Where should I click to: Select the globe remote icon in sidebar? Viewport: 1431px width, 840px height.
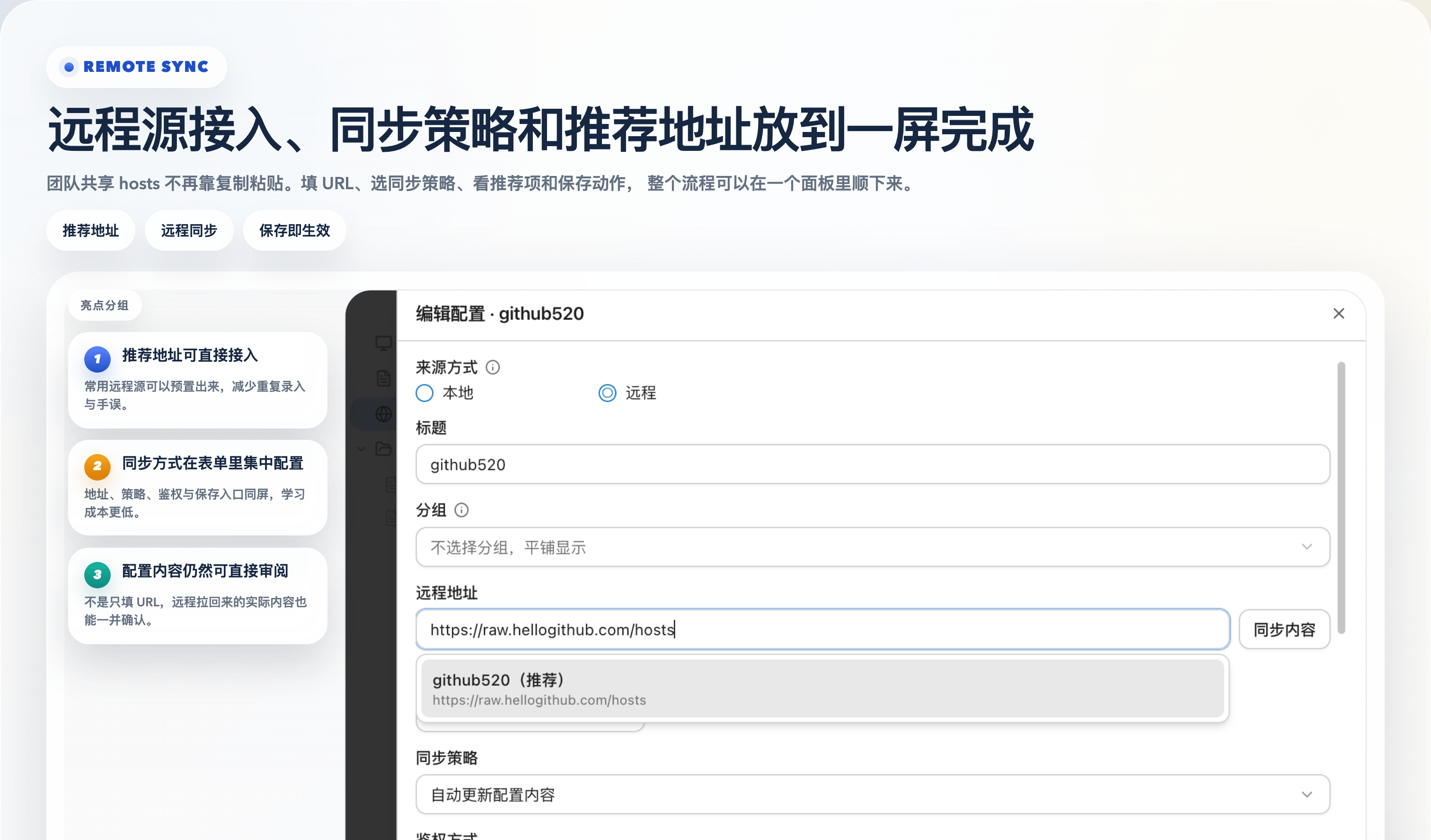[383, 414]
